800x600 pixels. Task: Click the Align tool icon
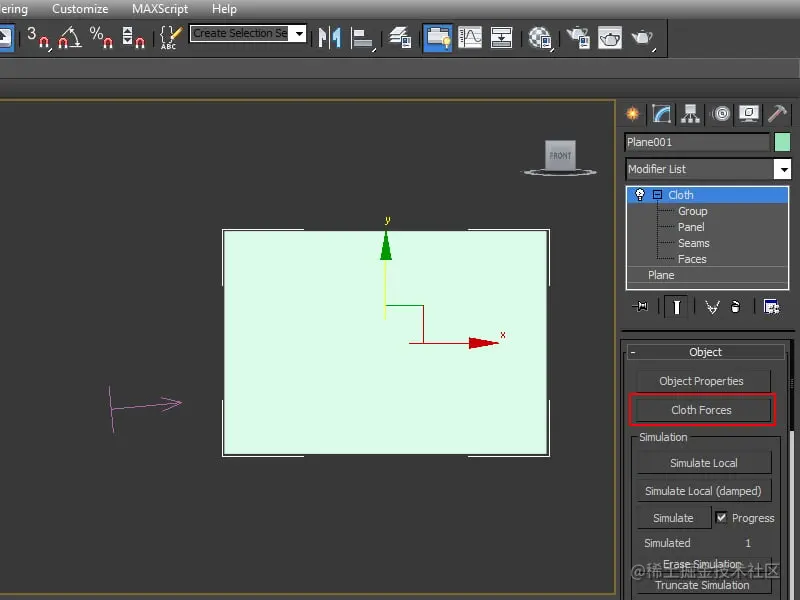point(363,38)
